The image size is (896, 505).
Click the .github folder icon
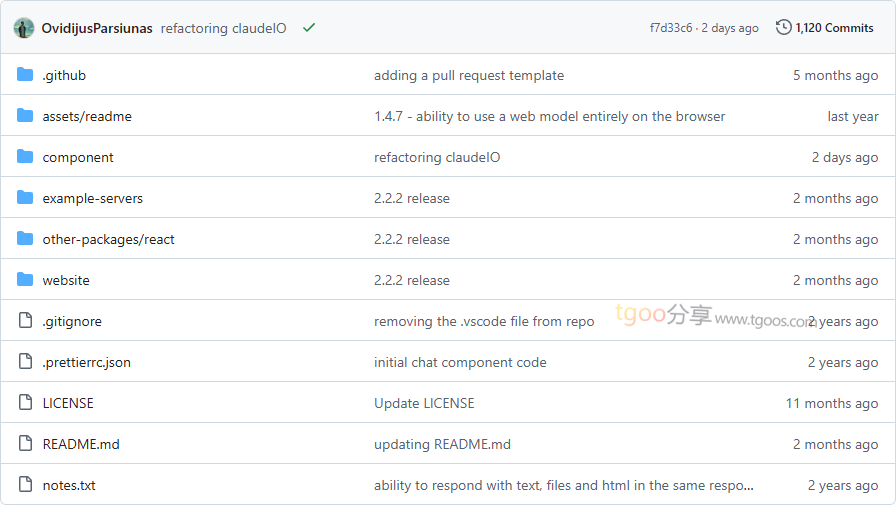coord(25,75)
